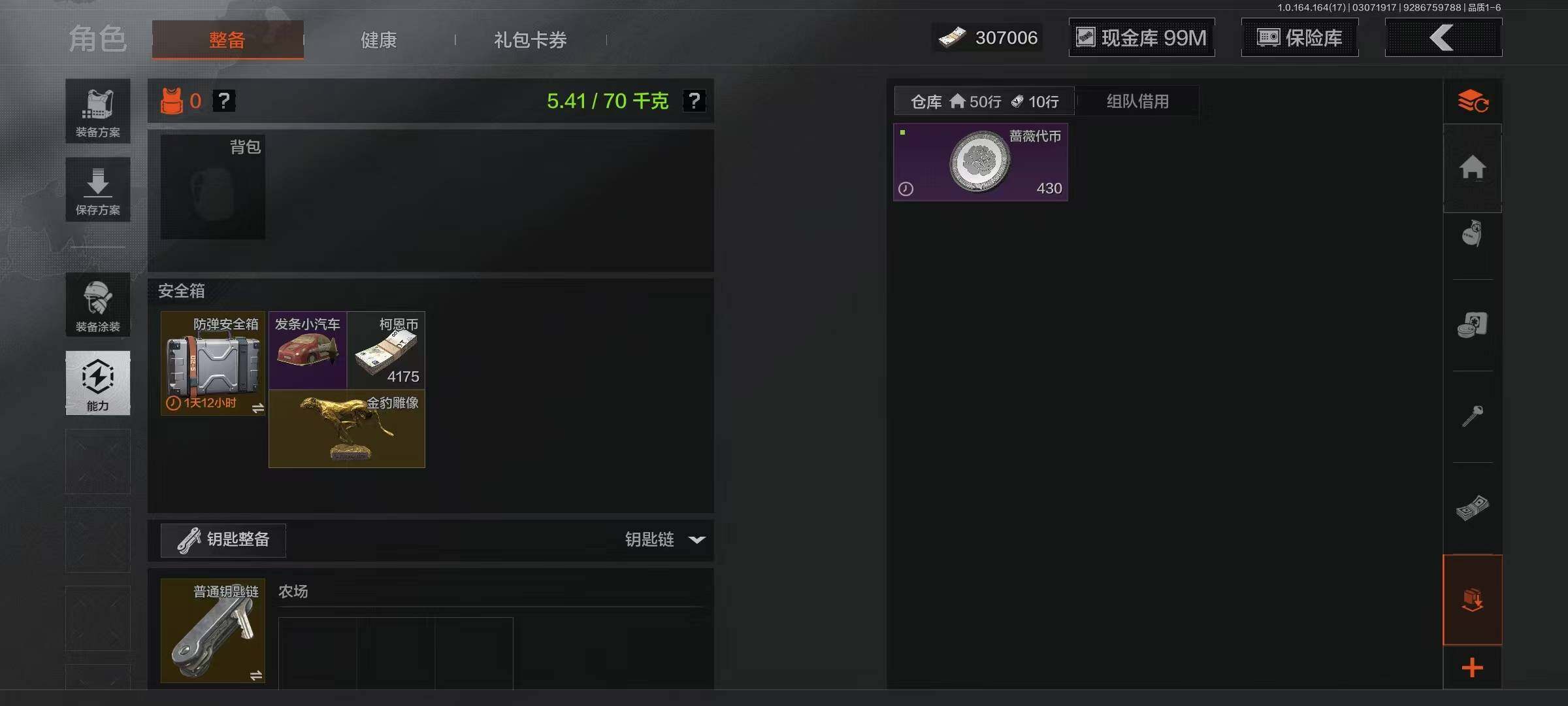1568x706 pixels.
Task: Toggle the swap arrows on 防弹安全箱
Action: point(257,408)
